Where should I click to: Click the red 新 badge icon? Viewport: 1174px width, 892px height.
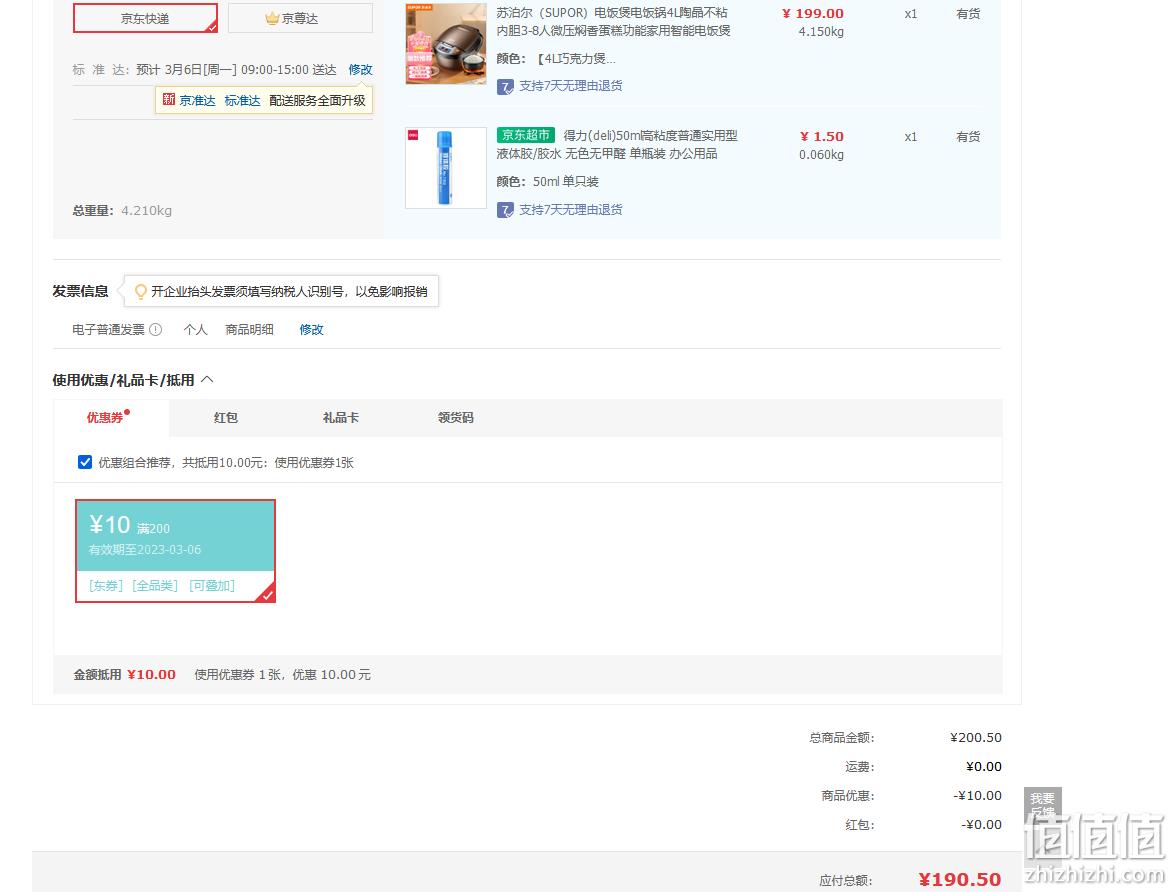[168, 100]
